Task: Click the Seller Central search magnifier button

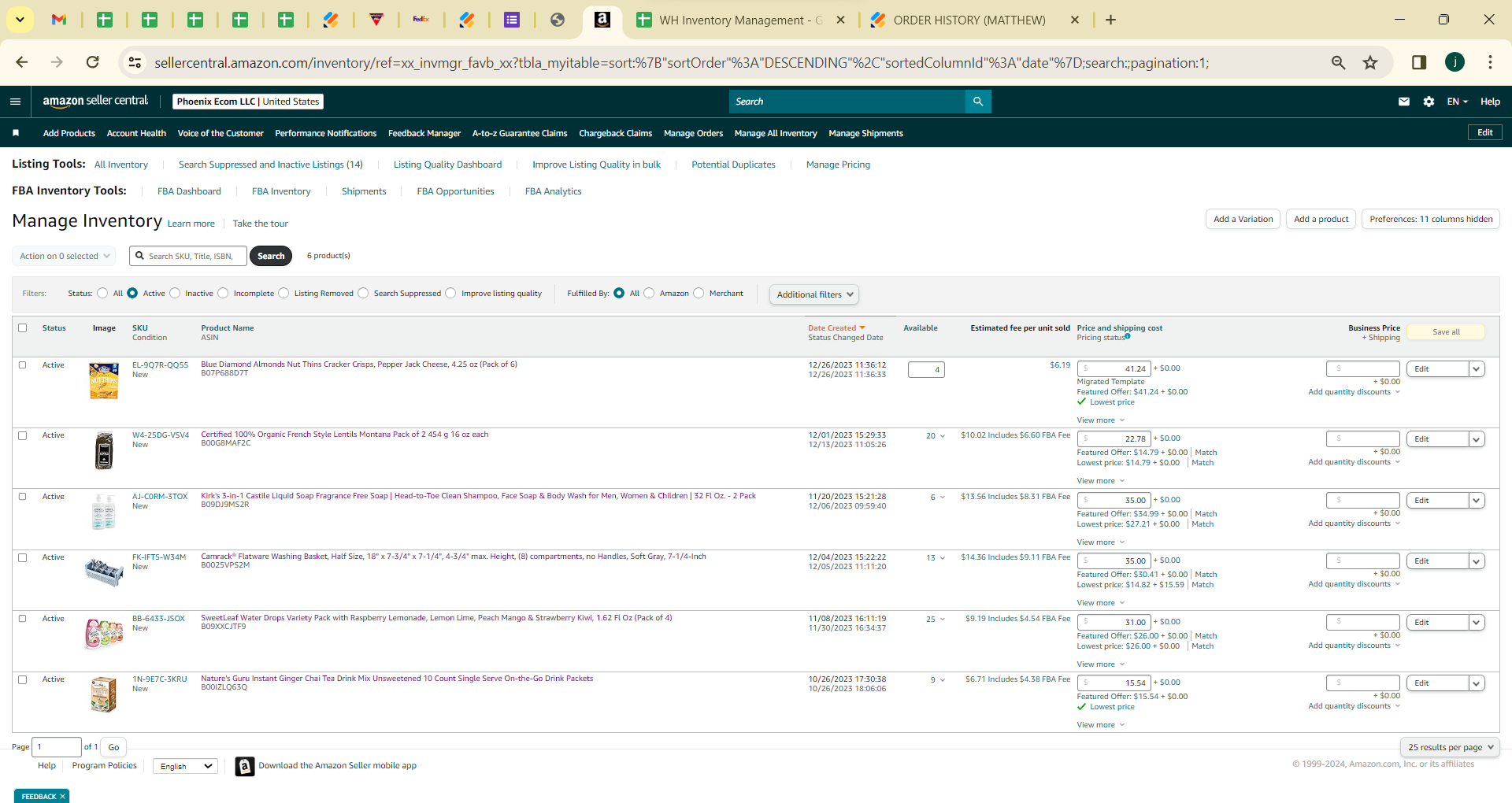Action: [978, 102]
